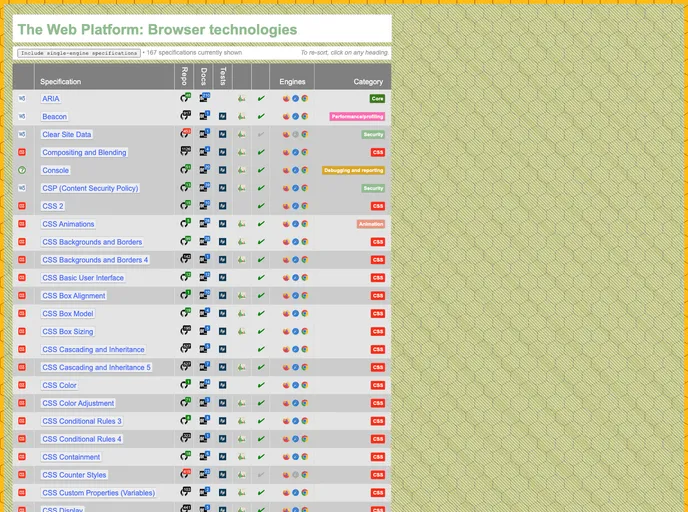Image resolution: width=688 pixels, height=512 pixels.
Task: Open the CSS Box Sizing link
Action: [68, 332]
